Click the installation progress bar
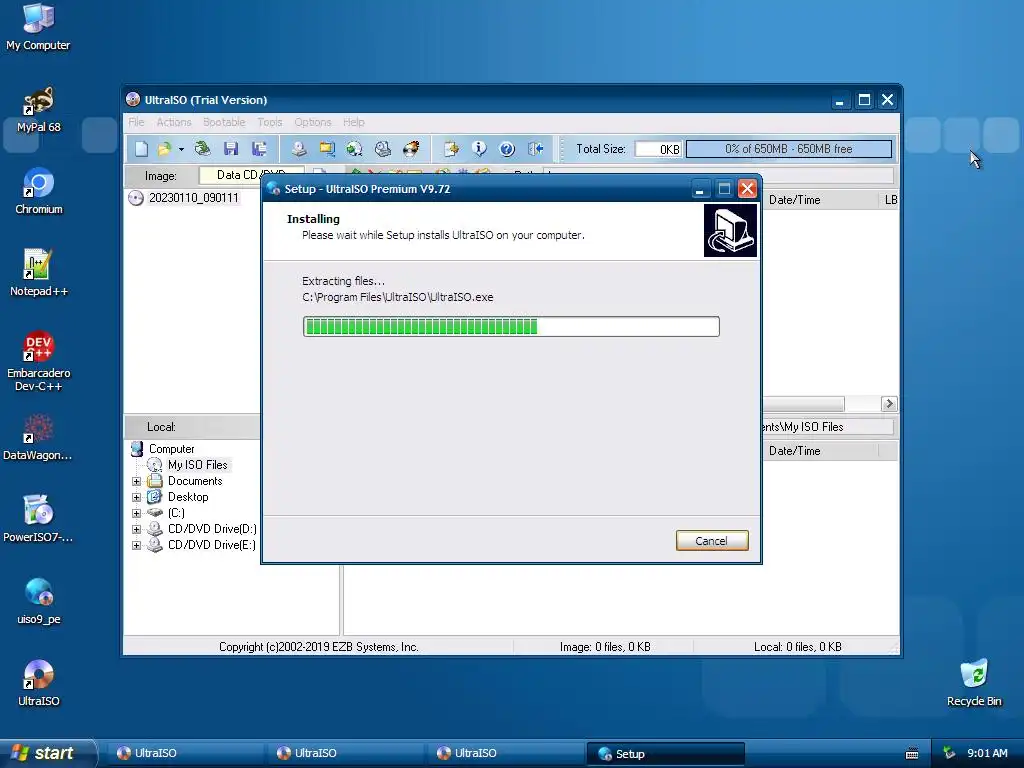This screenshot has width=1024, height=768. coord(511,327)
